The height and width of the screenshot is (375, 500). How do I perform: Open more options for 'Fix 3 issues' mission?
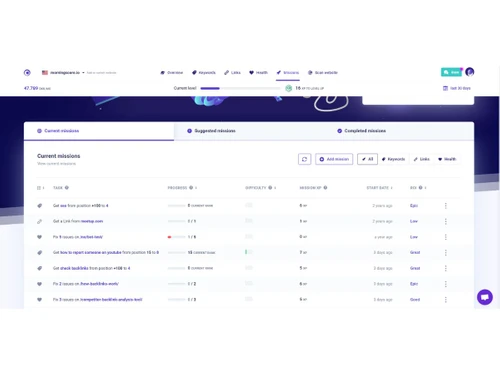point(446,300)
